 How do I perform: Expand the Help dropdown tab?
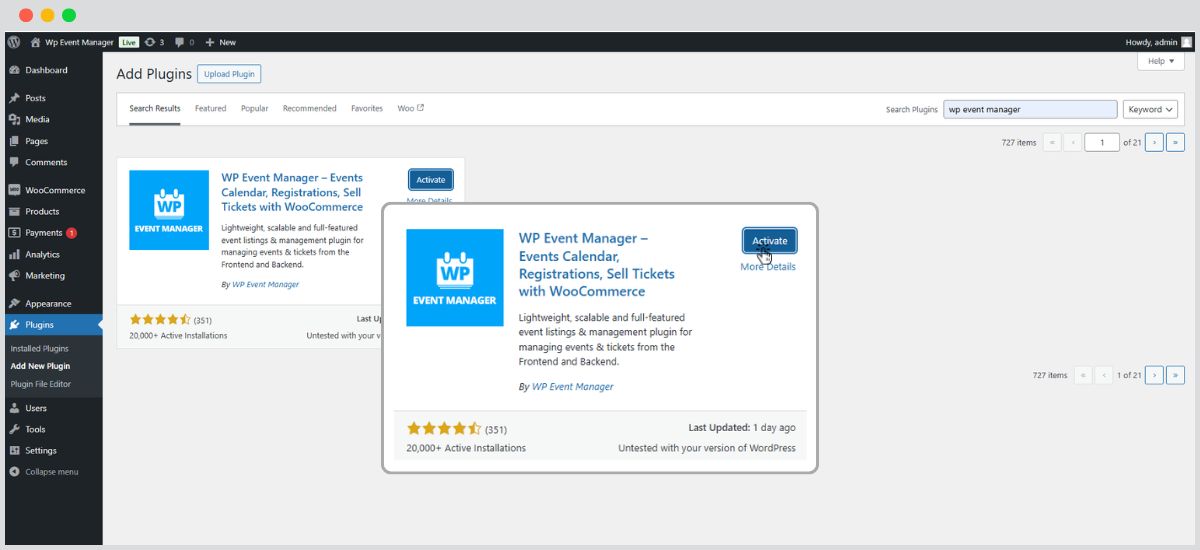click(1161, 61)
